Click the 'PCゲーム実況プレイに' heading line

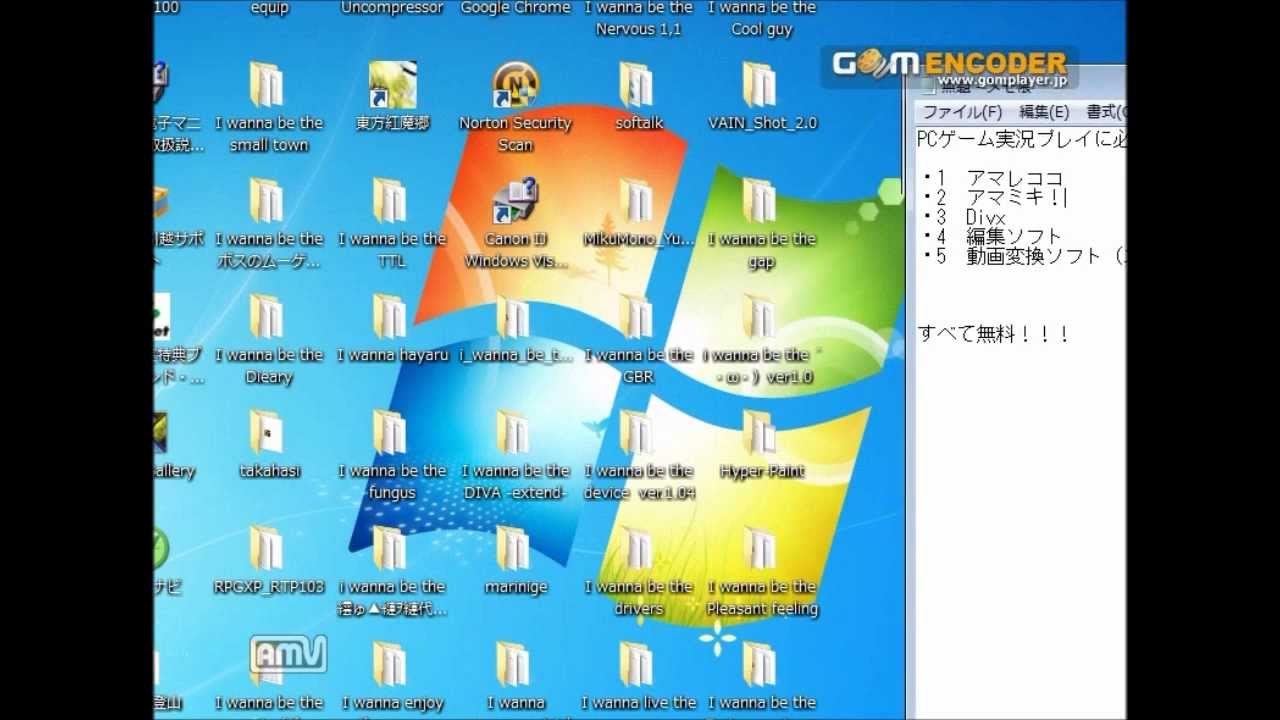point(1021,140)
